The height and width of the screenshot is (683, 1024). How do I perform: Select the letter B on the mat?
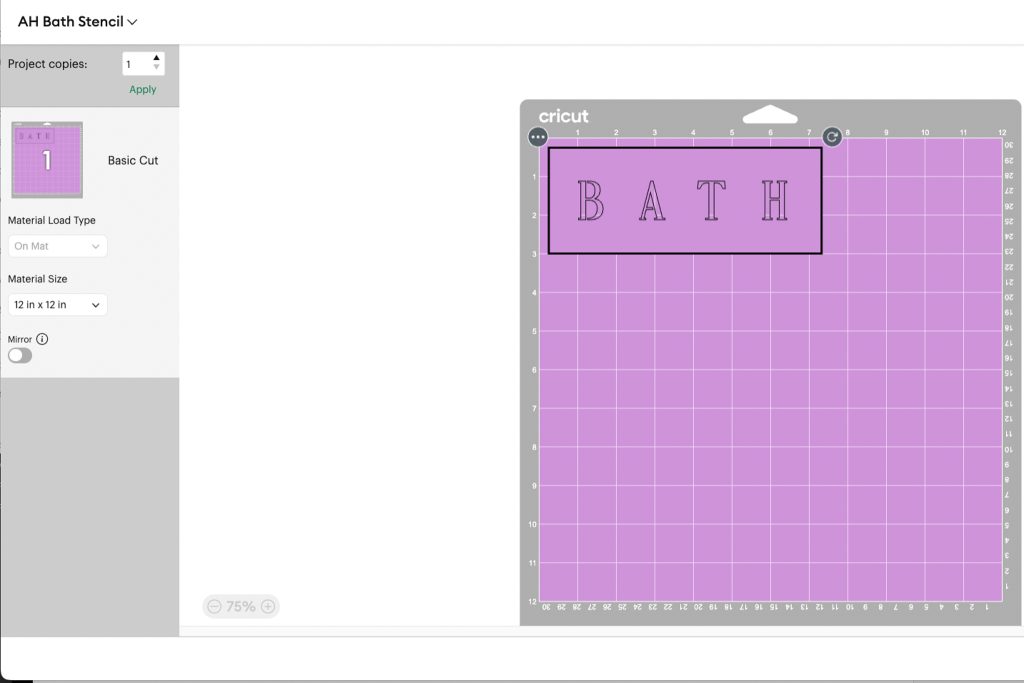point(591,201)
